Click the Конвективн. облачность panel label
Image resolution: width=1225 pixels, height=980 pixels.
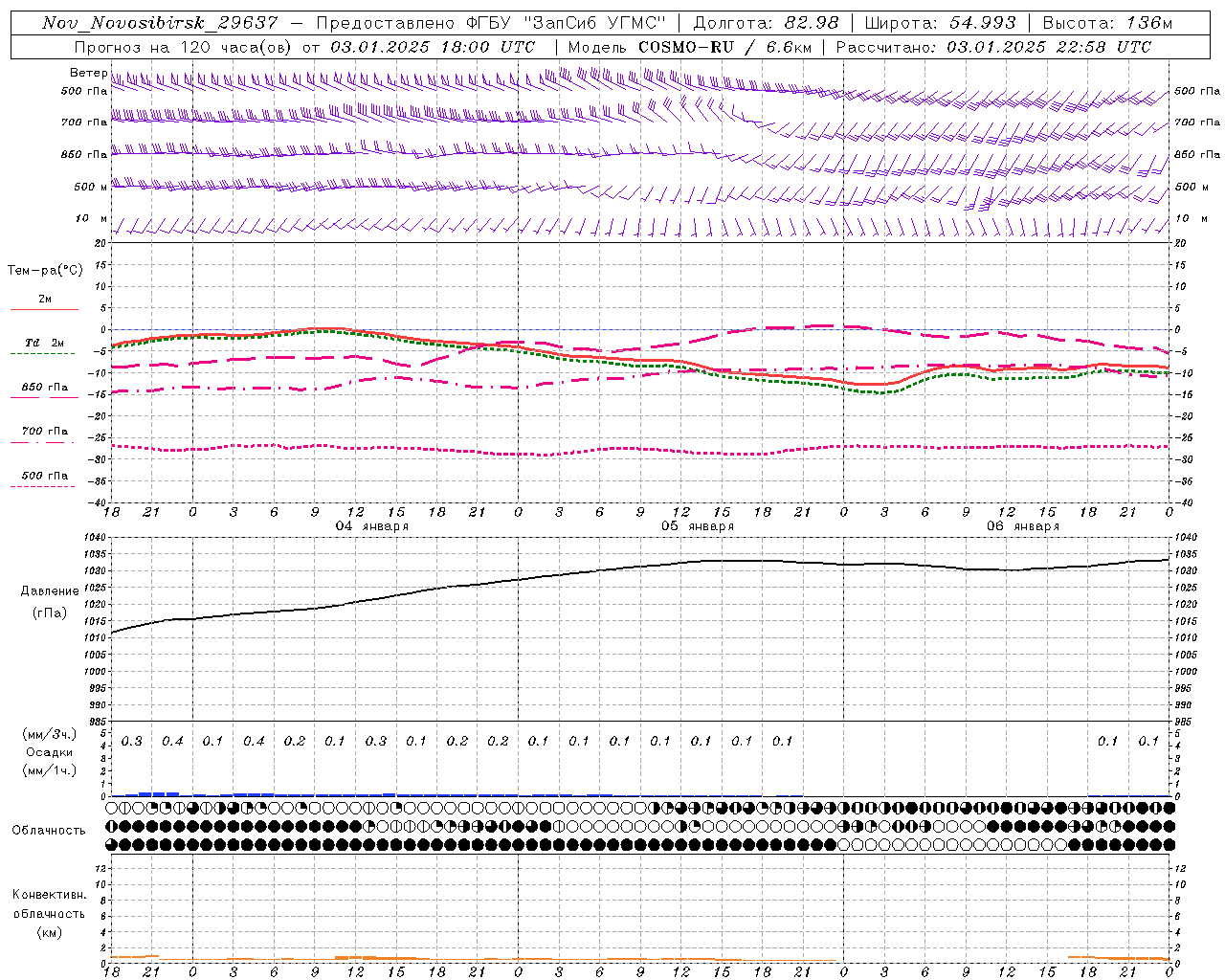point(49,904)
